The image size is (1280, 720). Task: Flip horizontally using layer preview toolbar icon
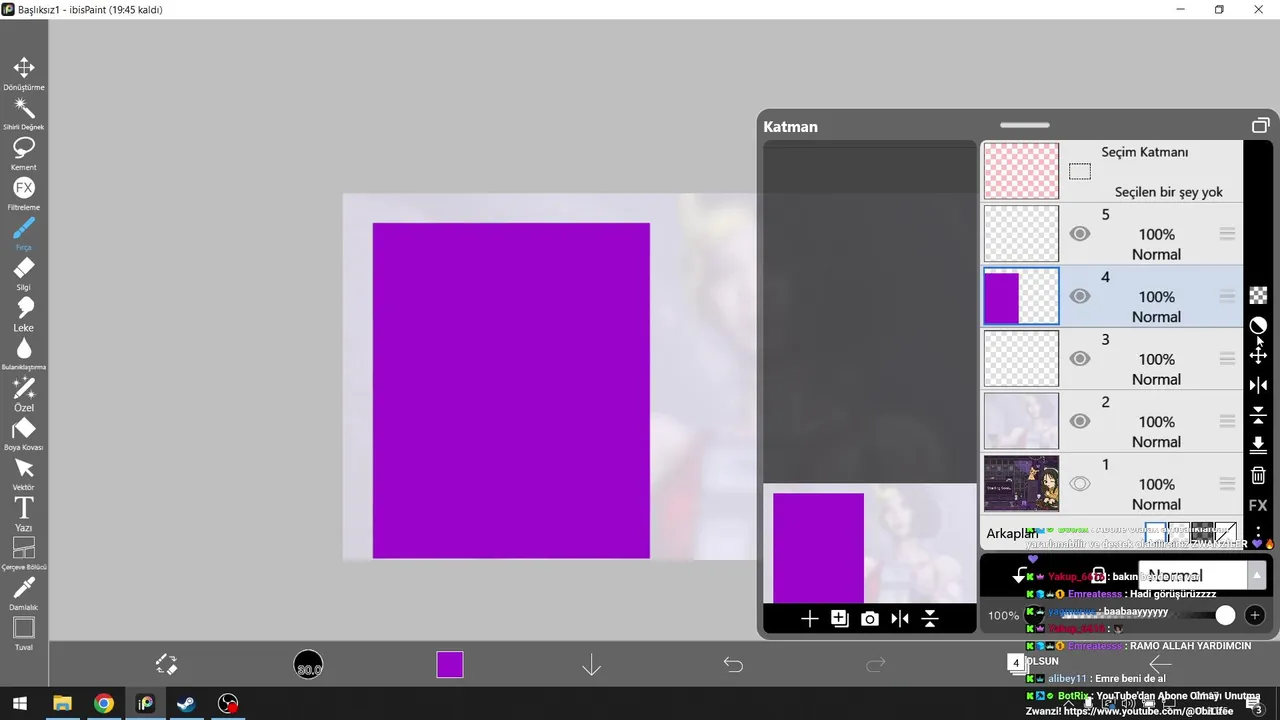click(x=900, y=619)
